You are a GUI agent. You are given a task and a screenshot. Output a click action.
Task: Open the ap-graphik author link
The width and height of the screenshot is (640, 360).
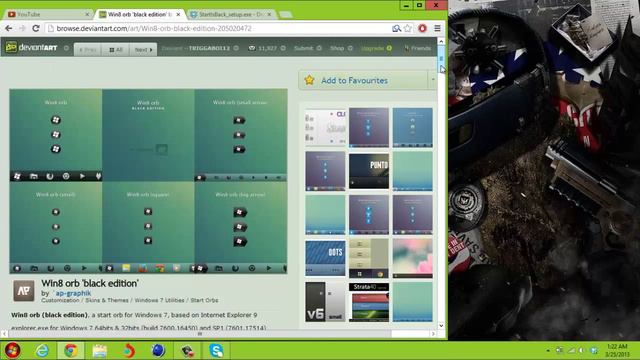pos(73,293)
